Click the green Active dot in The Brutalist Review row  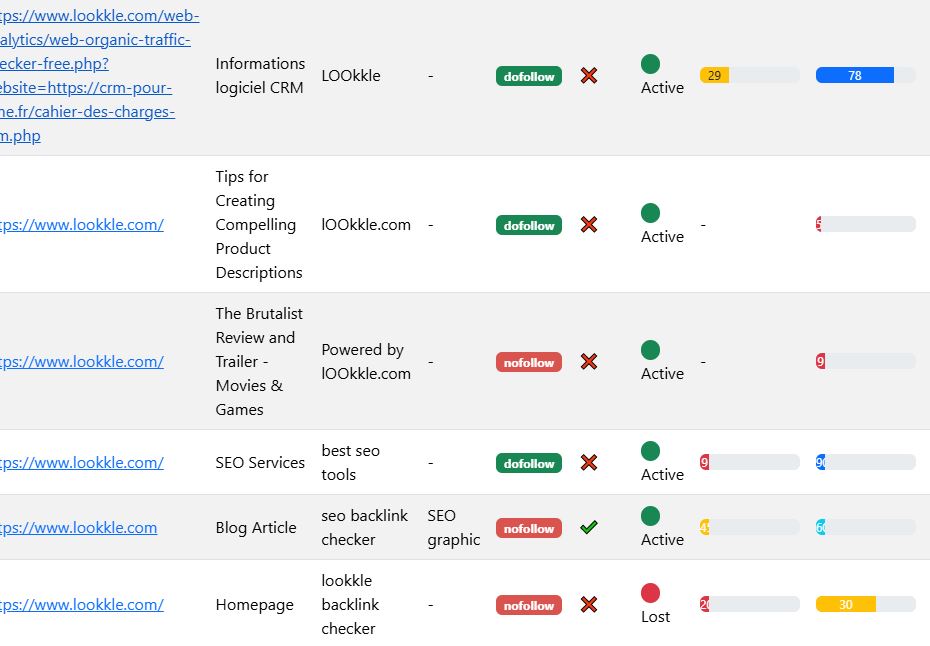[x=650, y=349]
